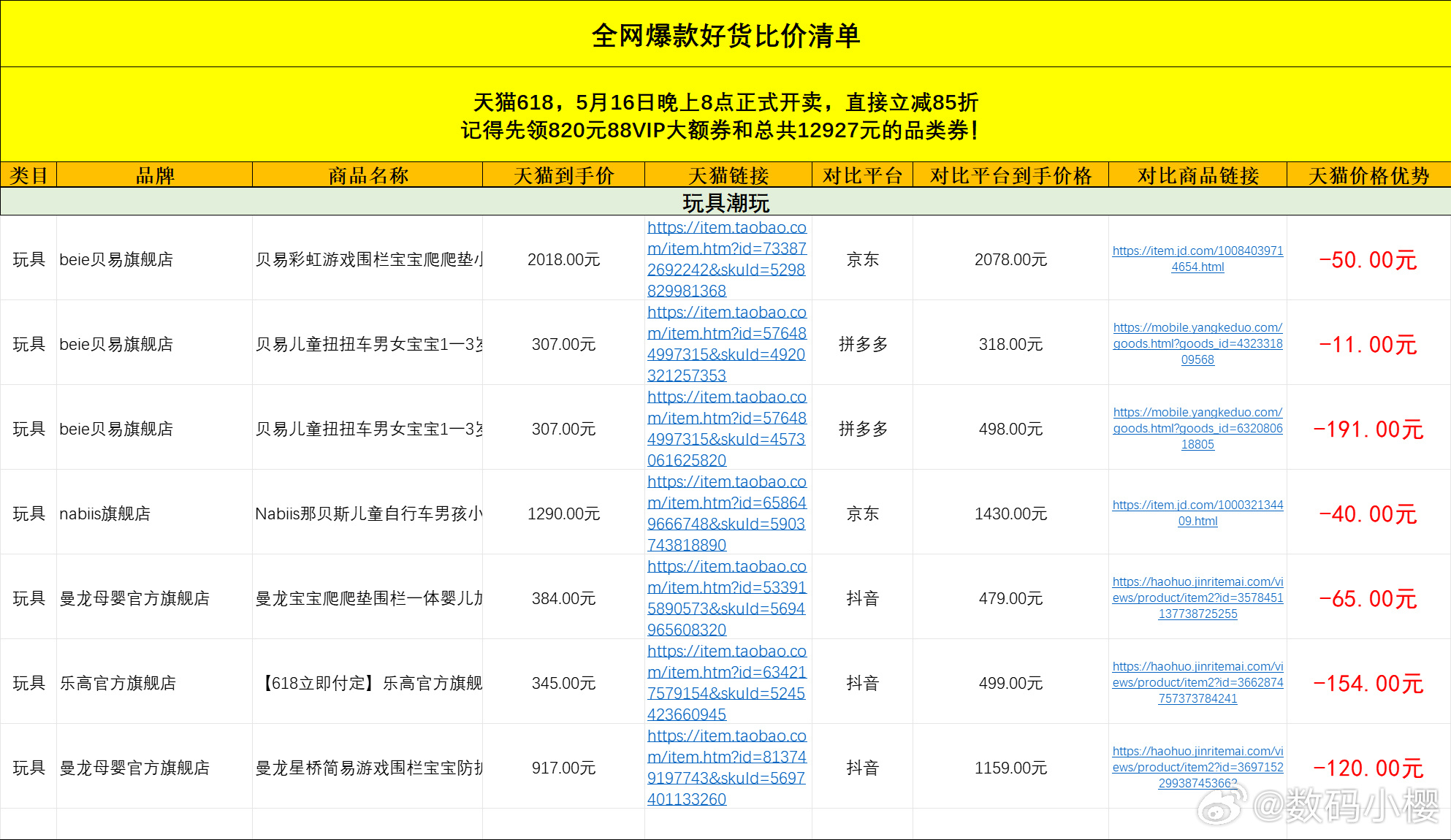Image resolution: width=1451 pixels, height=840 pixels.
Task: Select the 拼多多 cell in the 318.00元 row
Action: click(x=863, y=344)
